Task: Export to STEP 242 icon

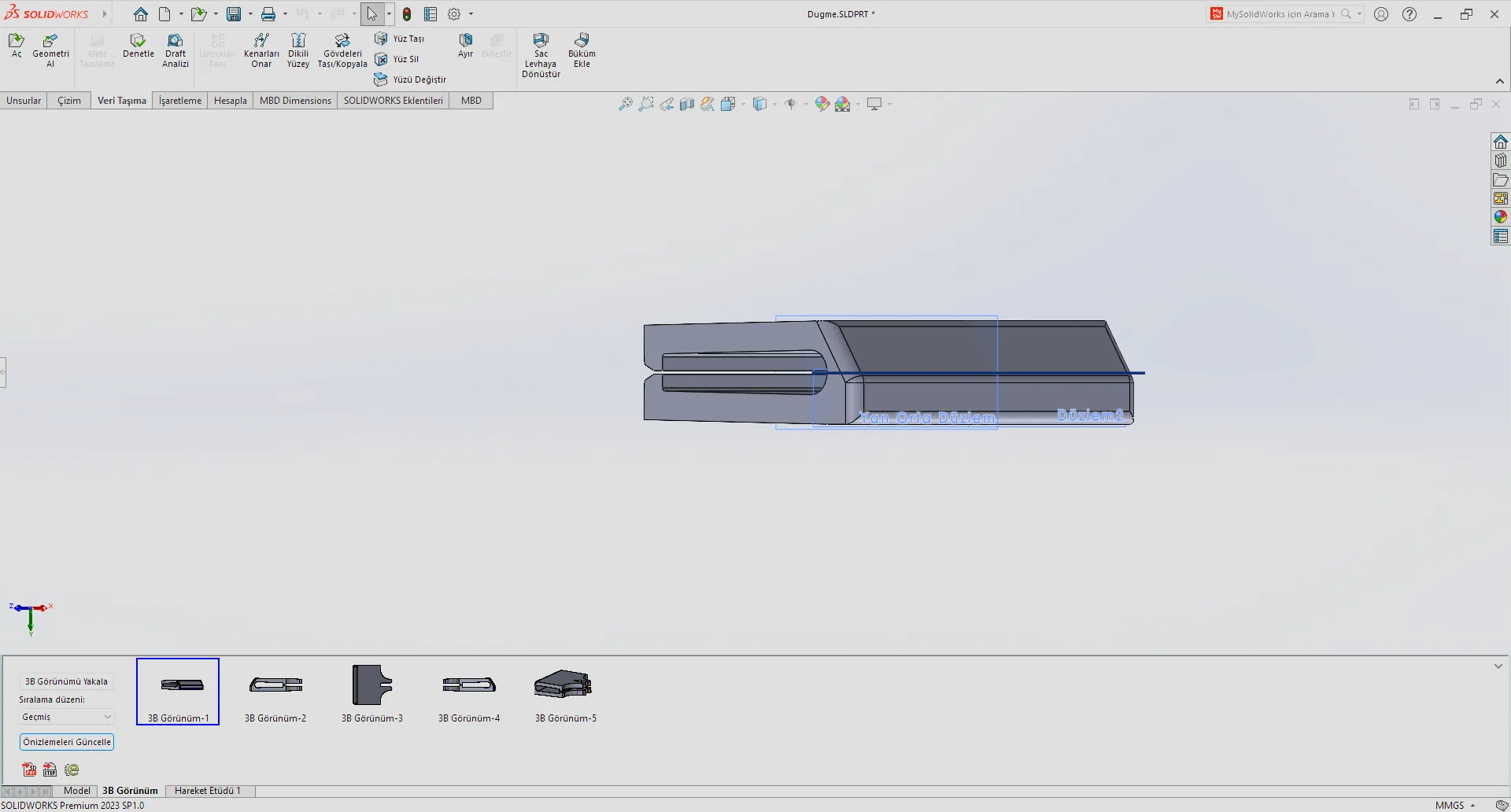Action: tap(50, 770)
